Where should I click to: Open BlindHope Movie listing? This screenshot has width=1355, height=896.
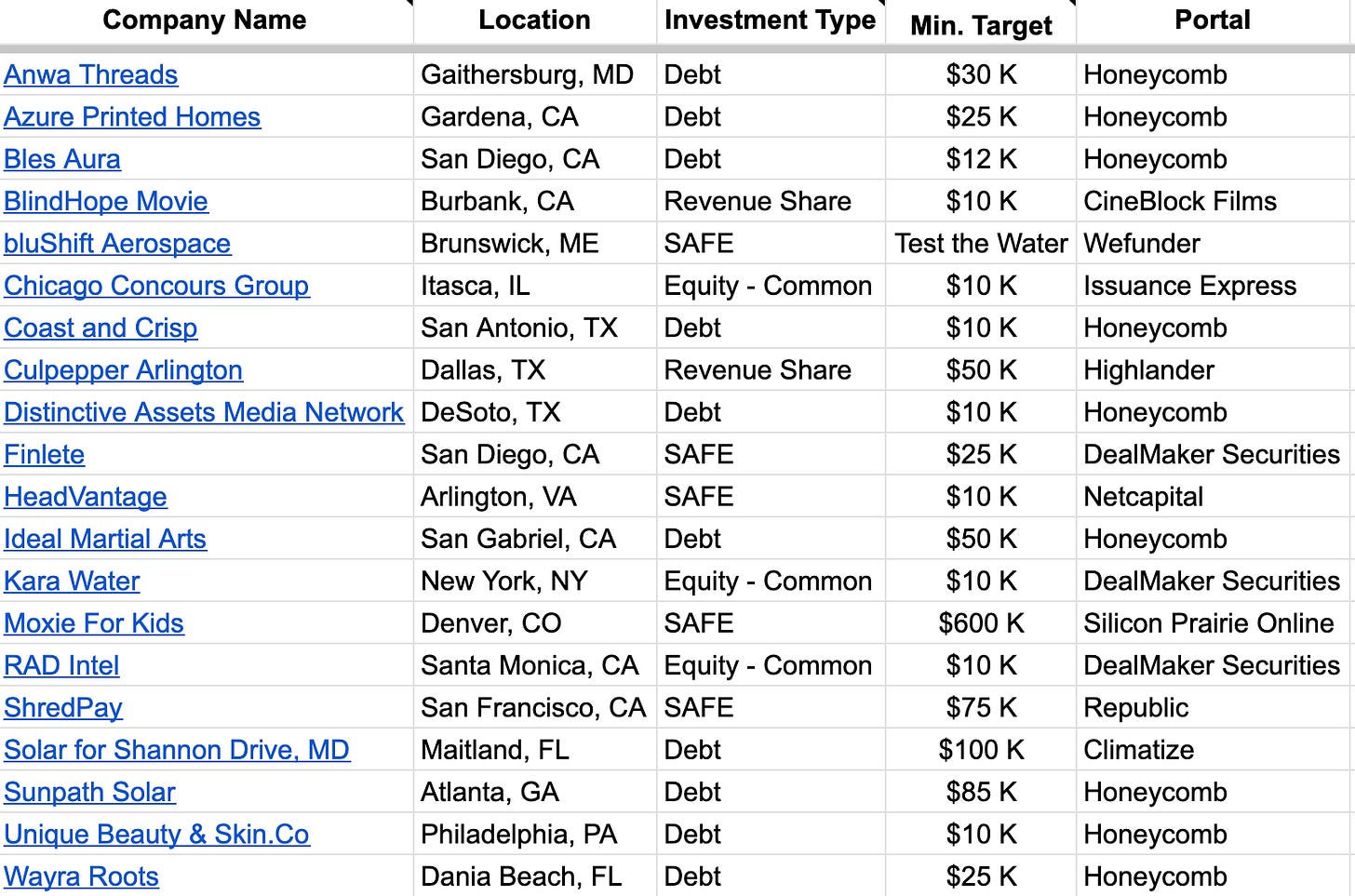[x=106, y=201]
